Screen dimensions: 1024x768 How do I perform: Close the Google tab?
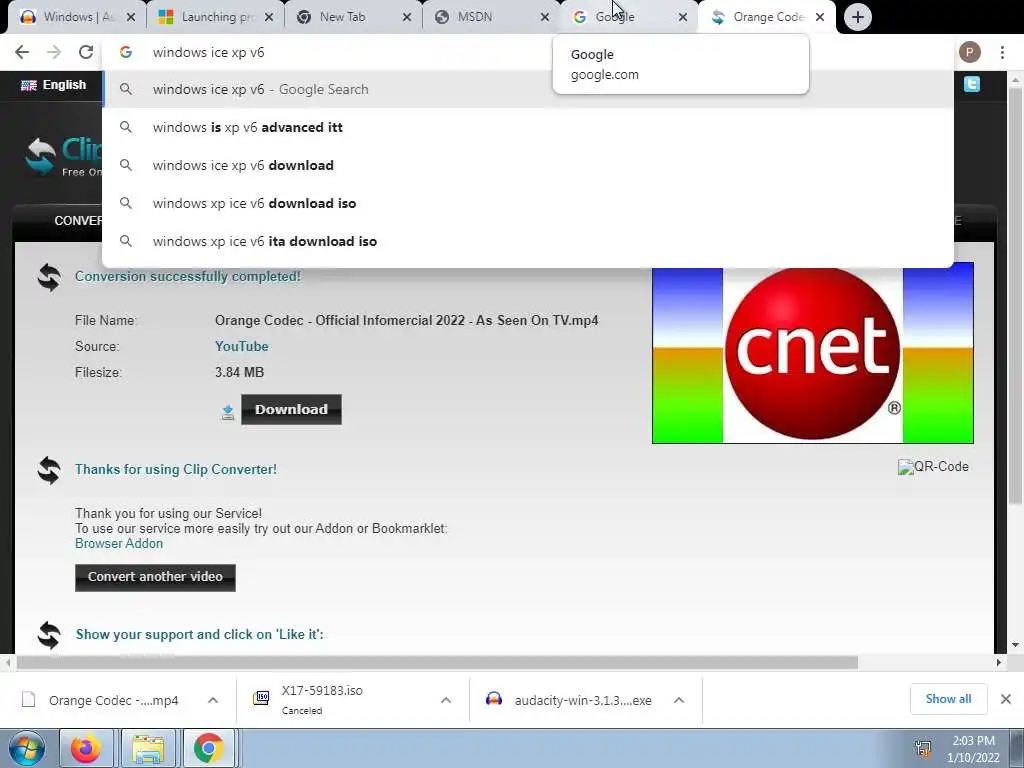click(682, 18)
